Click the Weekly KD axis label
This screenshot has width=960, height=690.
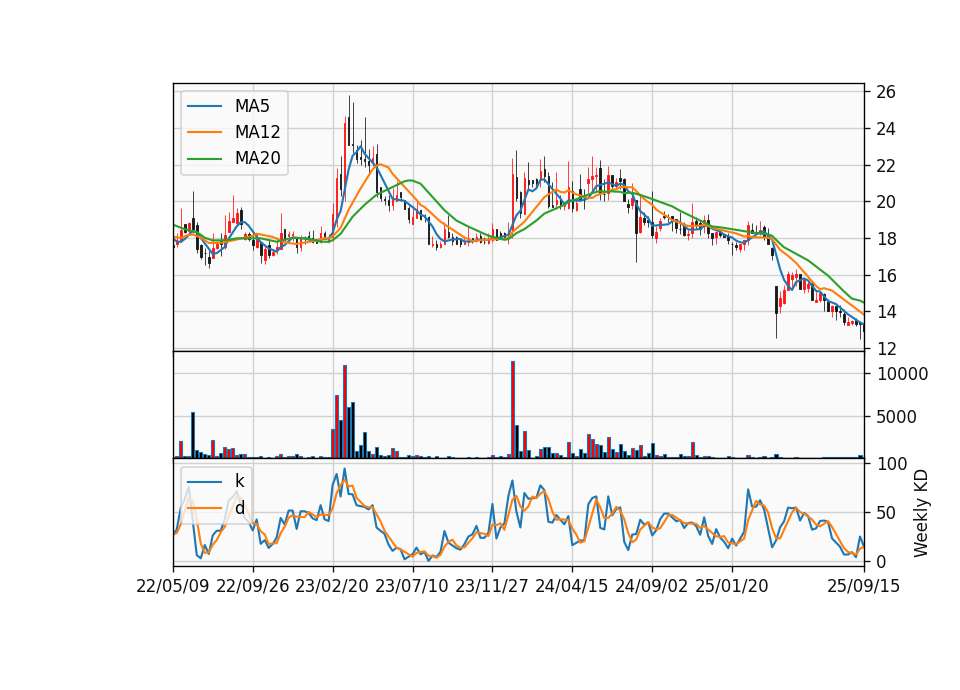point(920,513)
